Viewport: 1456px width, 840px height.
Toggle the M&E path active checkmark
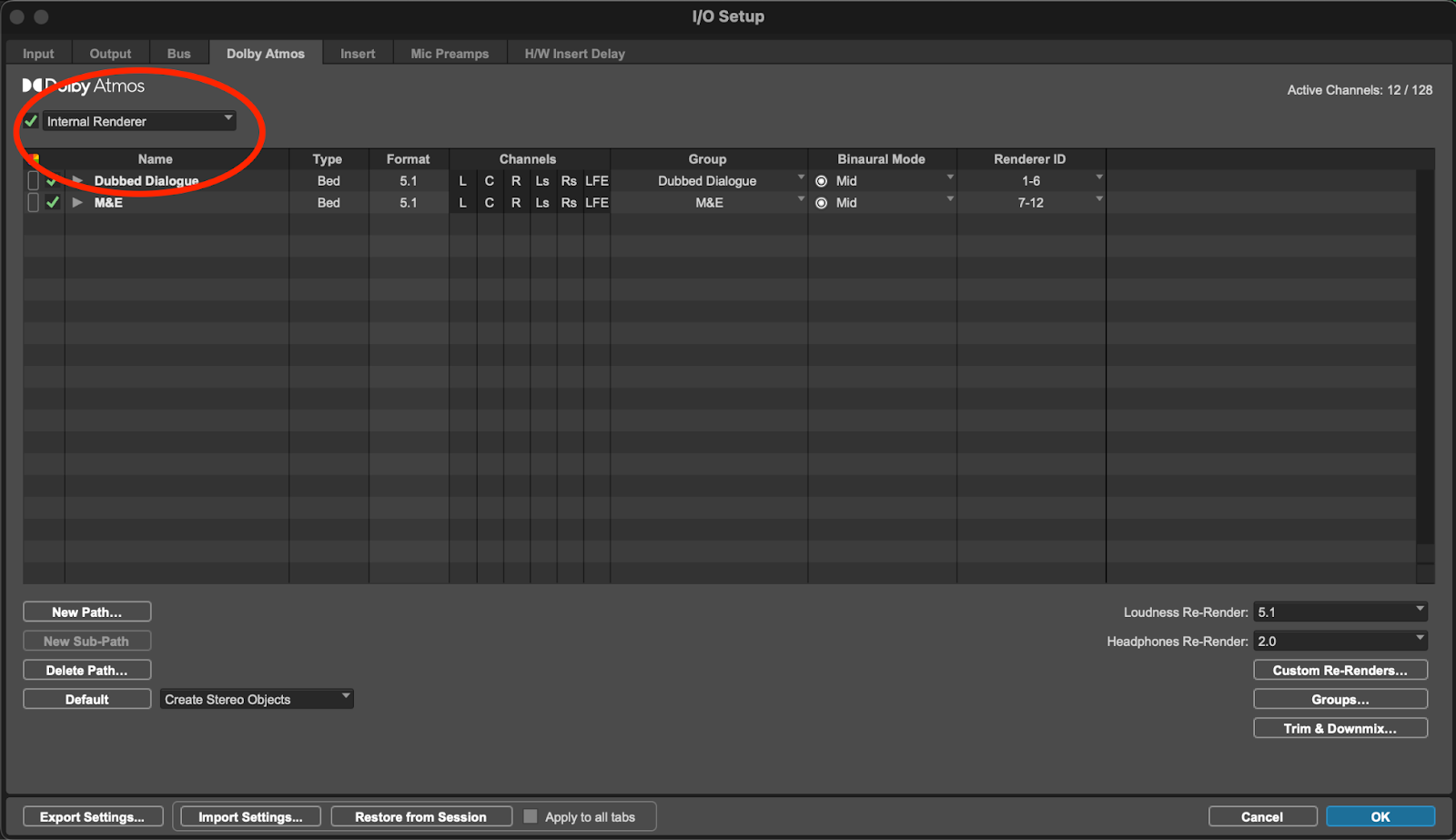point(52,203)
